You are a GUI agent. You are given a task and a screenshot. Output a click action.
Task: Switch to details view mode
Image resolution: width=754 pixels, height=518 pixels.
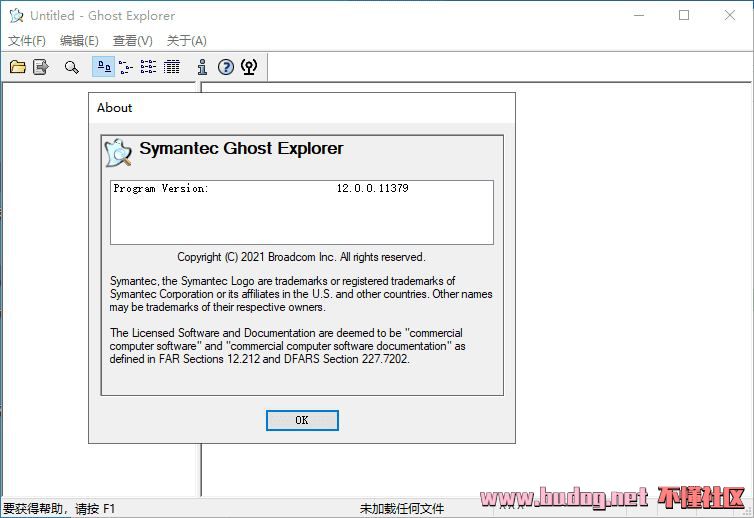pos(172,67)
